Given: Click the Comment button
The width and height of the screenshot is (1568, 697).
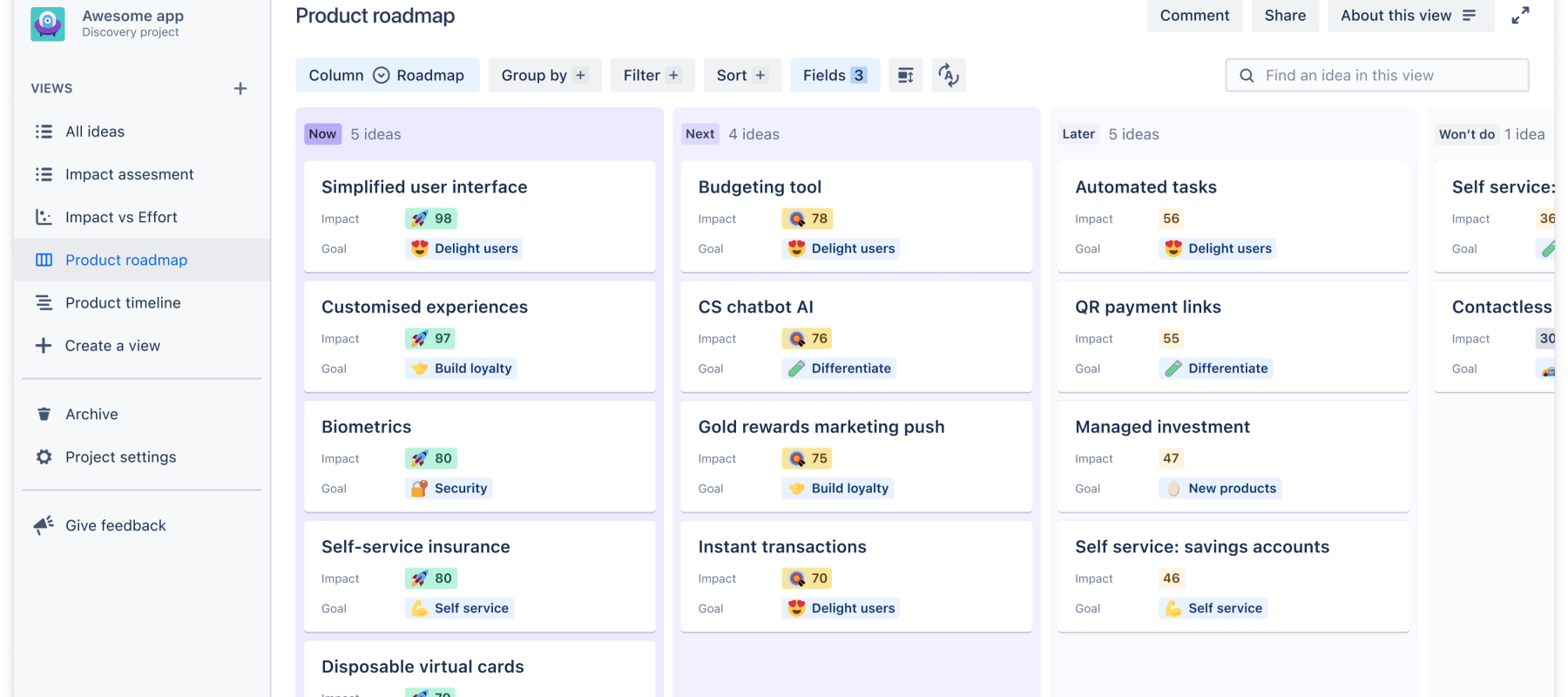Looking at the screenshot, I should [x=1194, y=16].
